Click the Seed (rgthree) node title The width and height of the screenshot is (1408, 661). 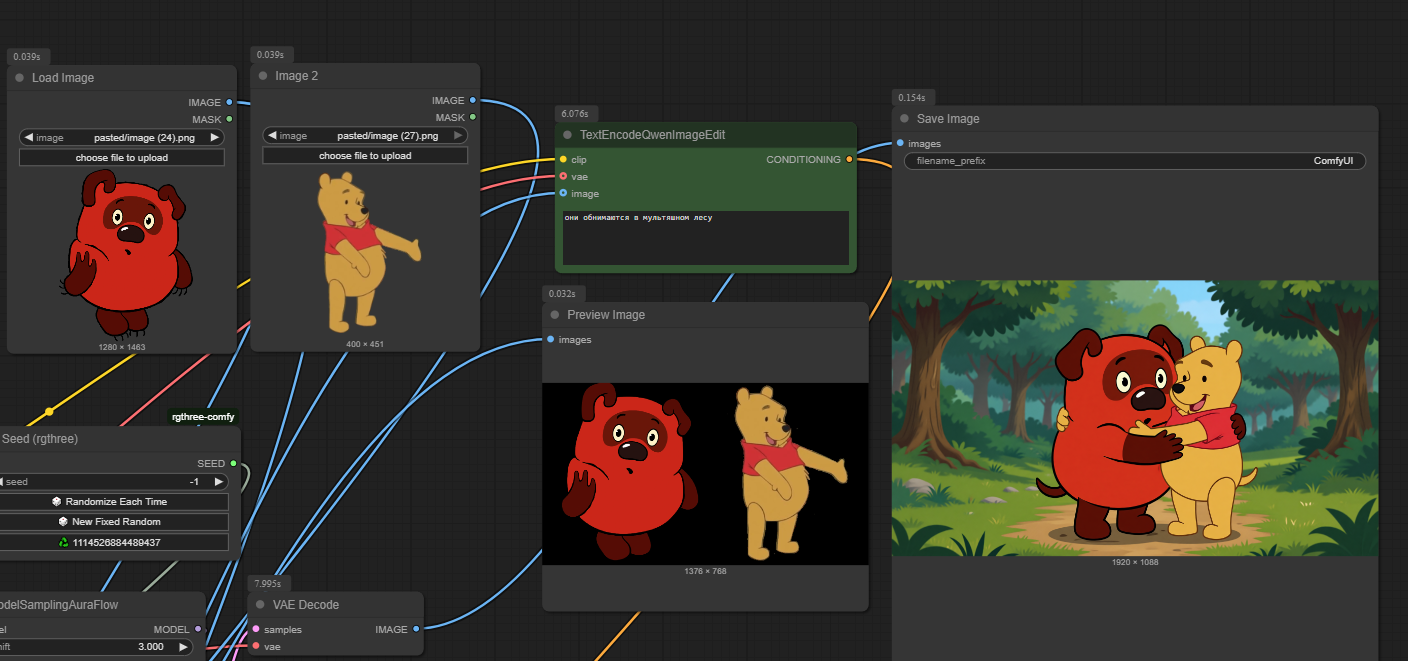[x=40, y=439]
